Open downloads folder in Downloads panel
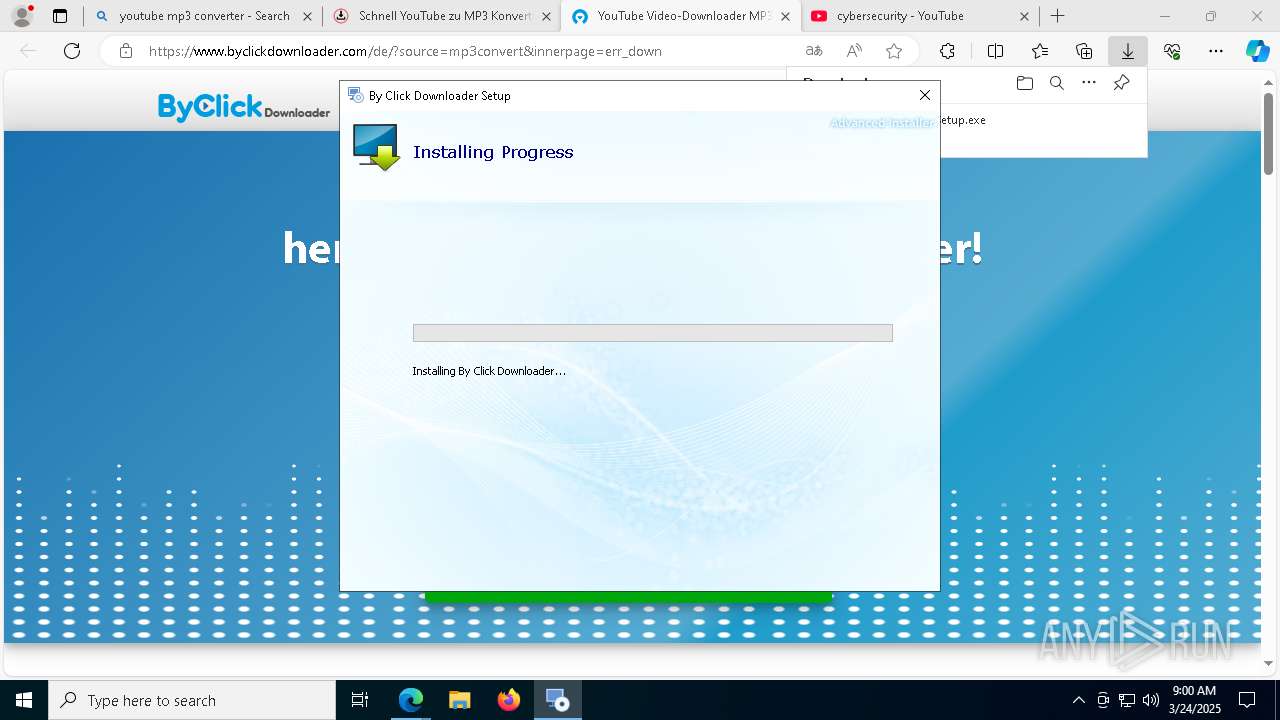 [1024, 83]
